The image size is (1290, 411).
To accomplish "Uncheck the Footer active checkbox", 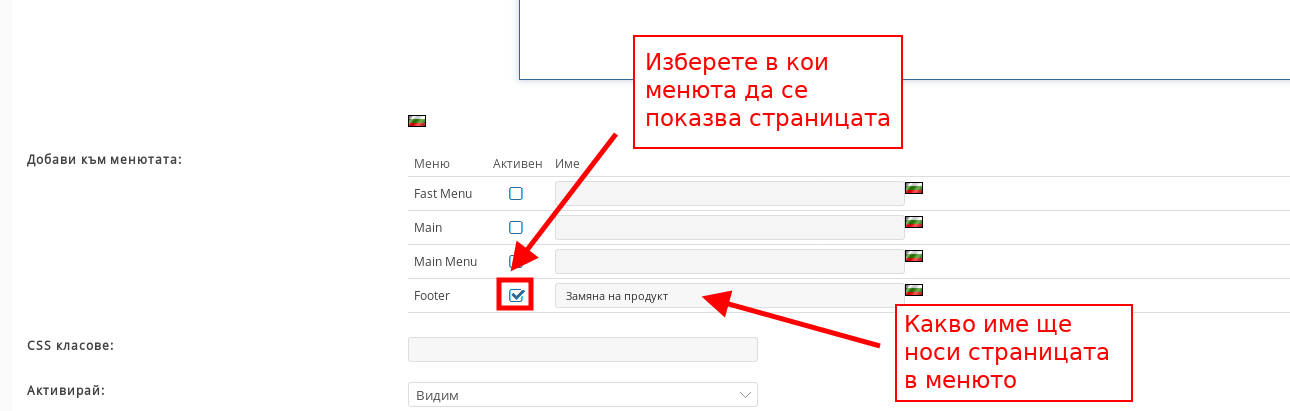I will 516,295.
